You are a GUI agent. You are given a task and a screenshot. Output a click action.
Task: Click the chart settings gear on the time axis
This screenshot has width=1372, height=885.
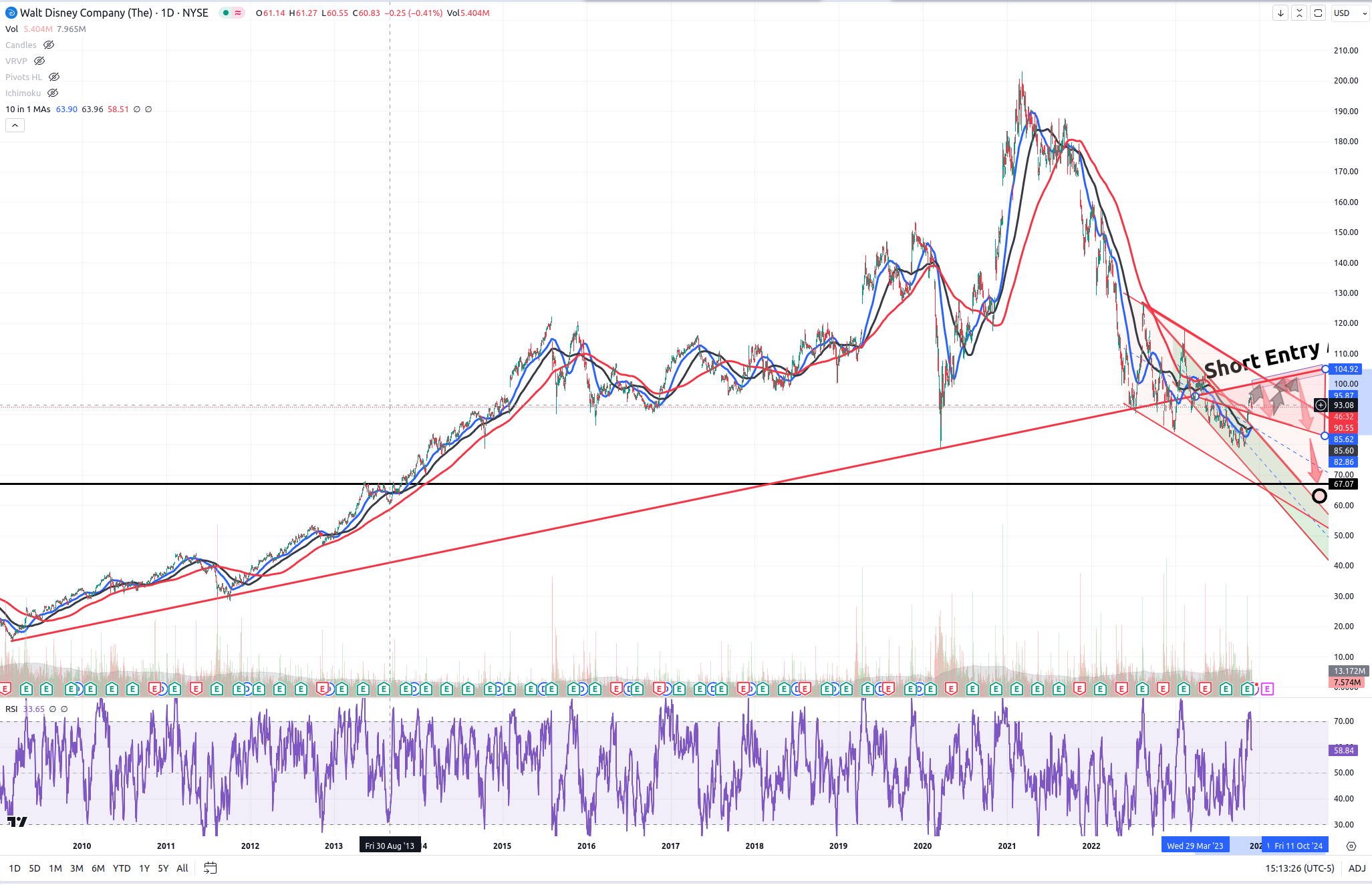(x=1351, y=846)
